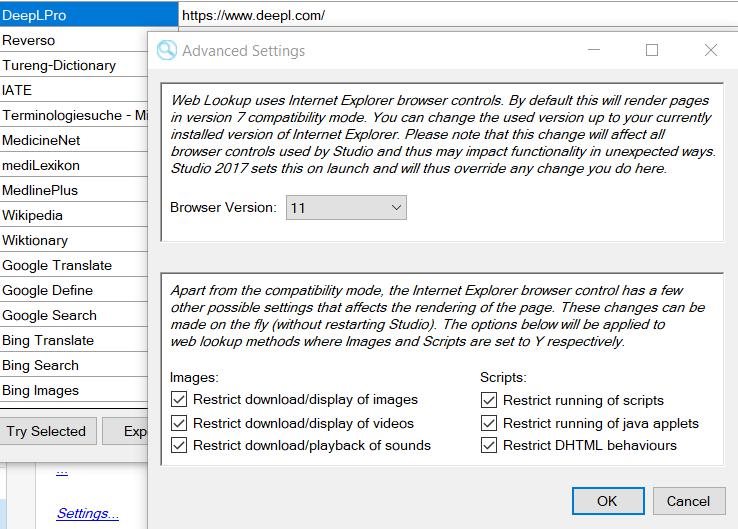Select Bing Images entry
Screen dimensions: 738x529
74,390
